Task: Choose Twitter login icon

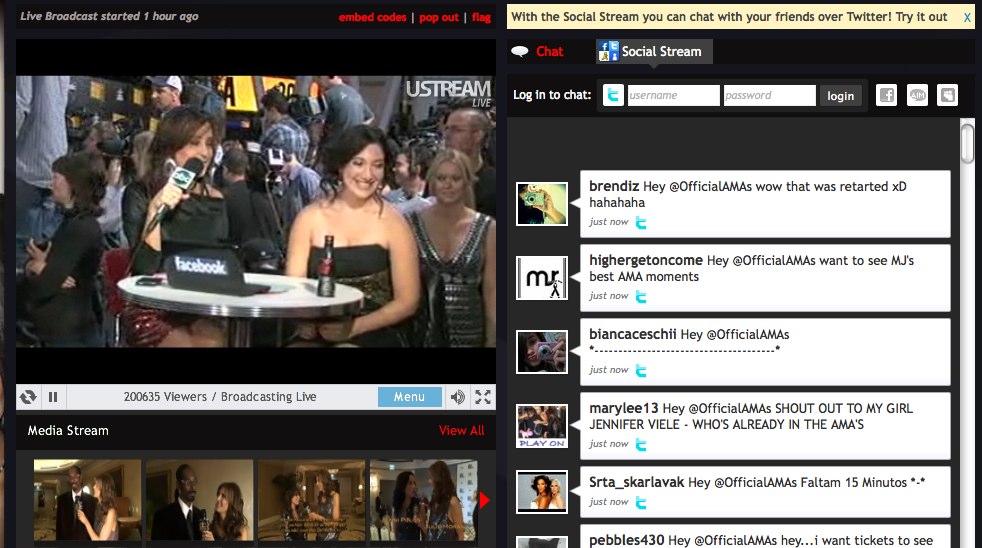Action: (x=613, y=95)
